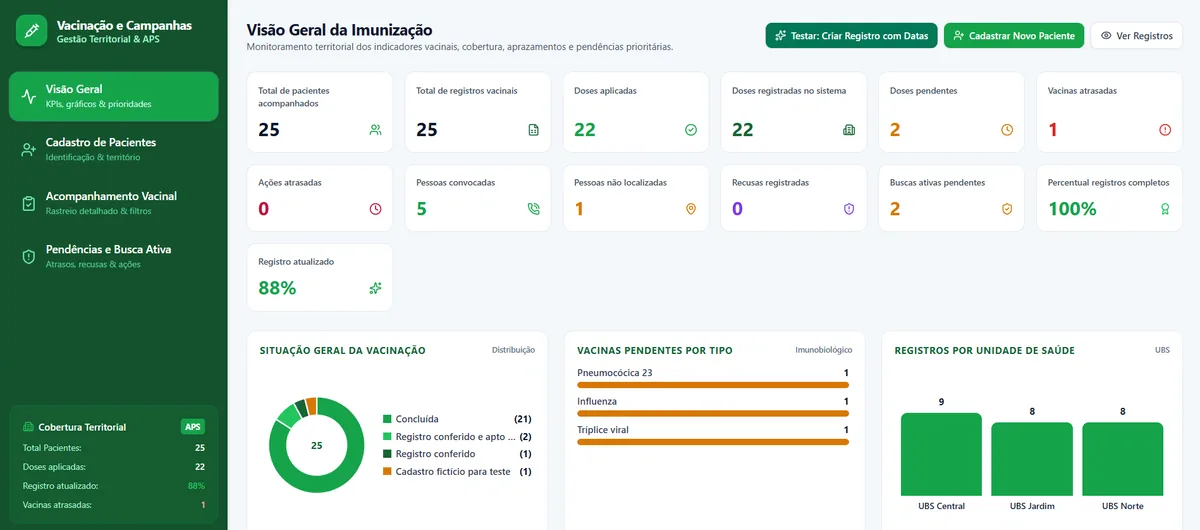
Task: Click the phone icon in Pessoas convocadas card
Action: tap(534, 209)
